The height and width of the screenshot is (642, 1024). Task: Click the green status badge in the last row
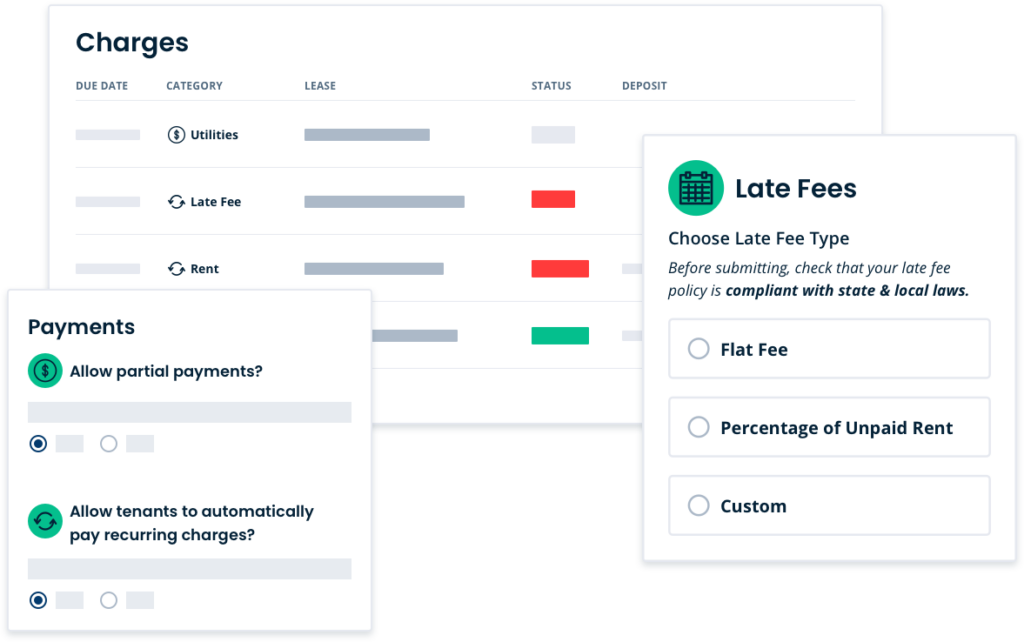tap(560, 336)
